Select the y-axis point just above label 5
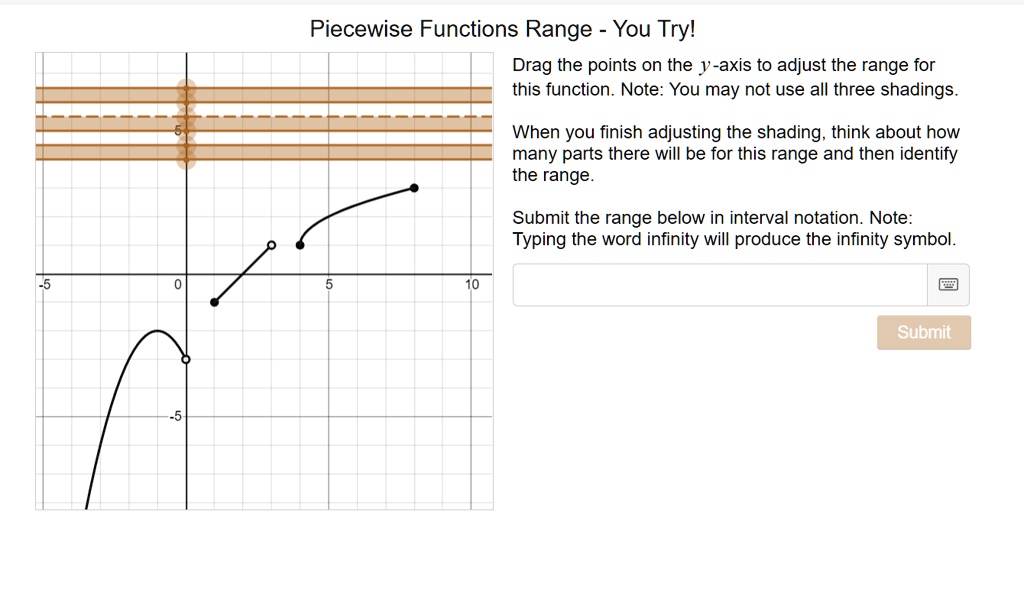The height and width of the screenshot is (592, 1024). [x=186, y=130]
